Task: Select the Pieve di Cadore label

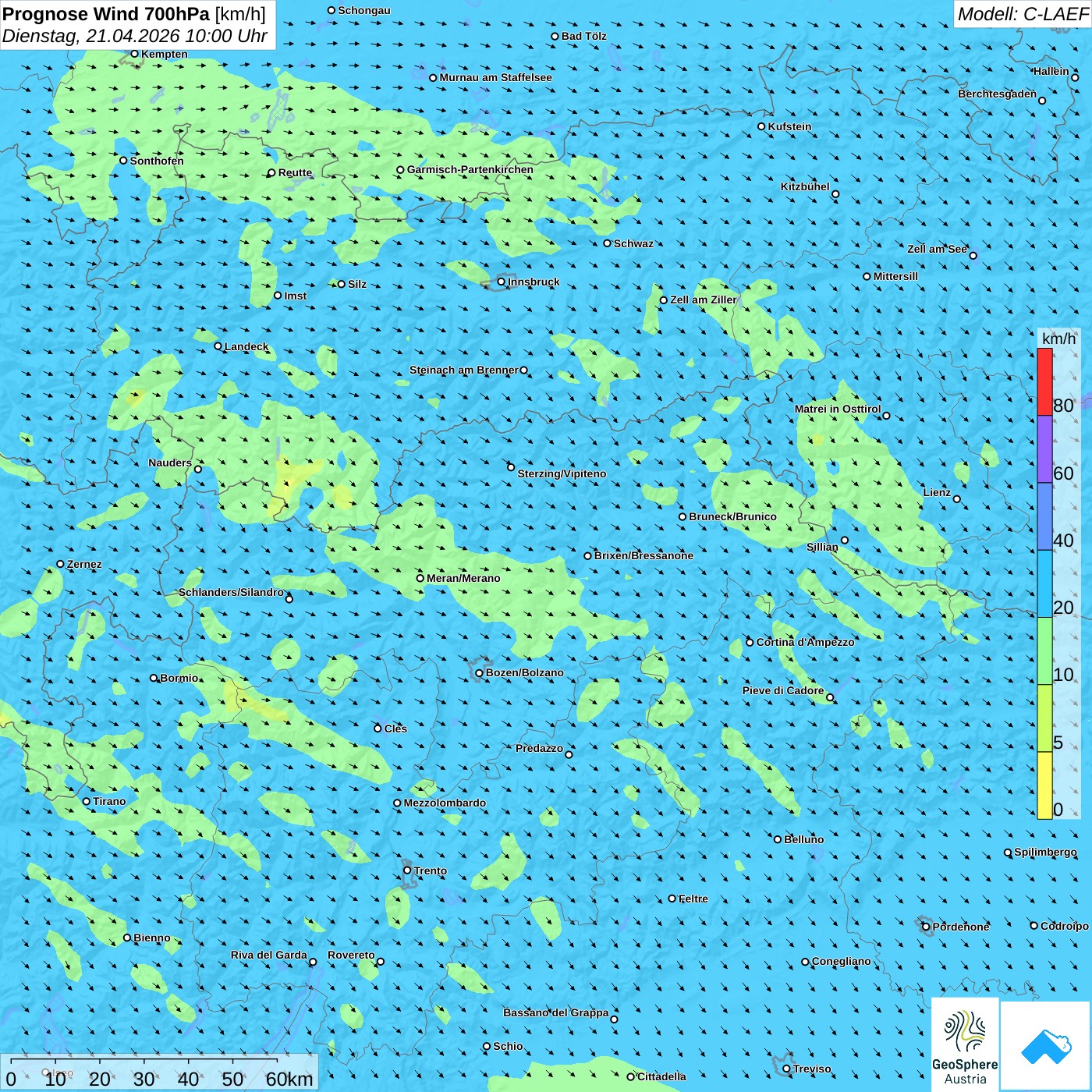Action: (783, 690)
